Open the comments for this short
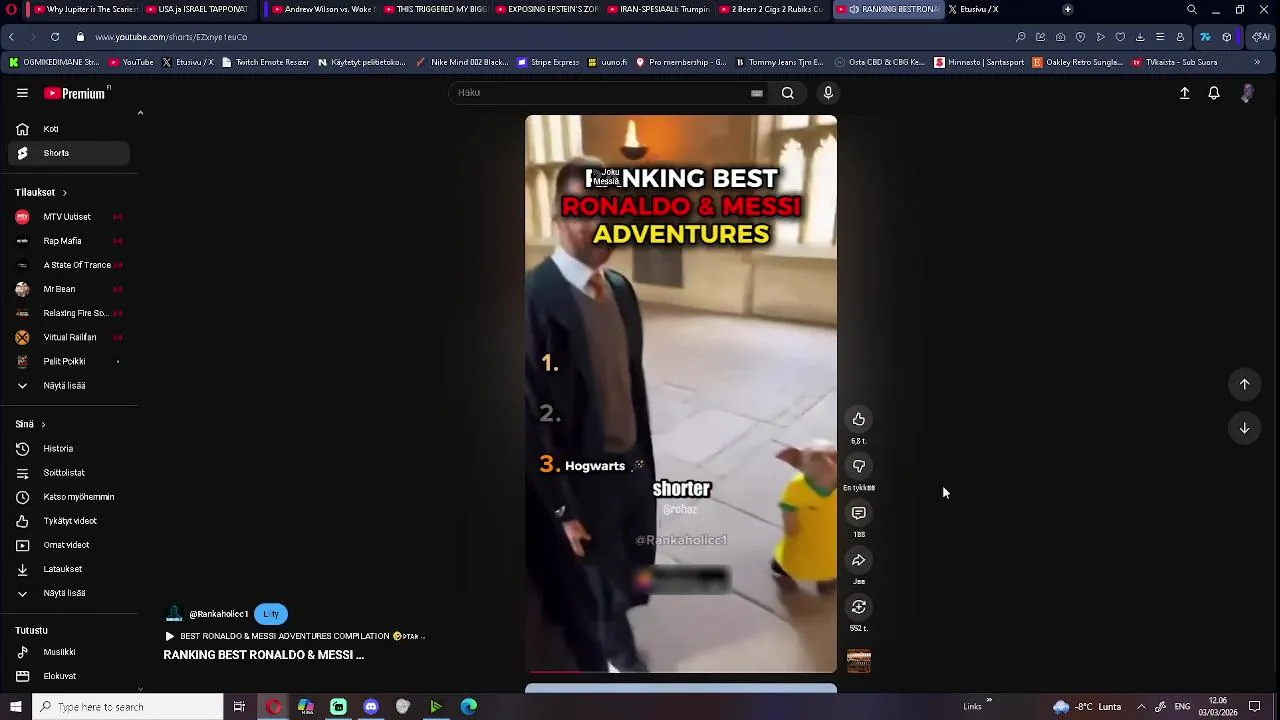This screenshot has height=720, width=1280. tap(859, 513)
